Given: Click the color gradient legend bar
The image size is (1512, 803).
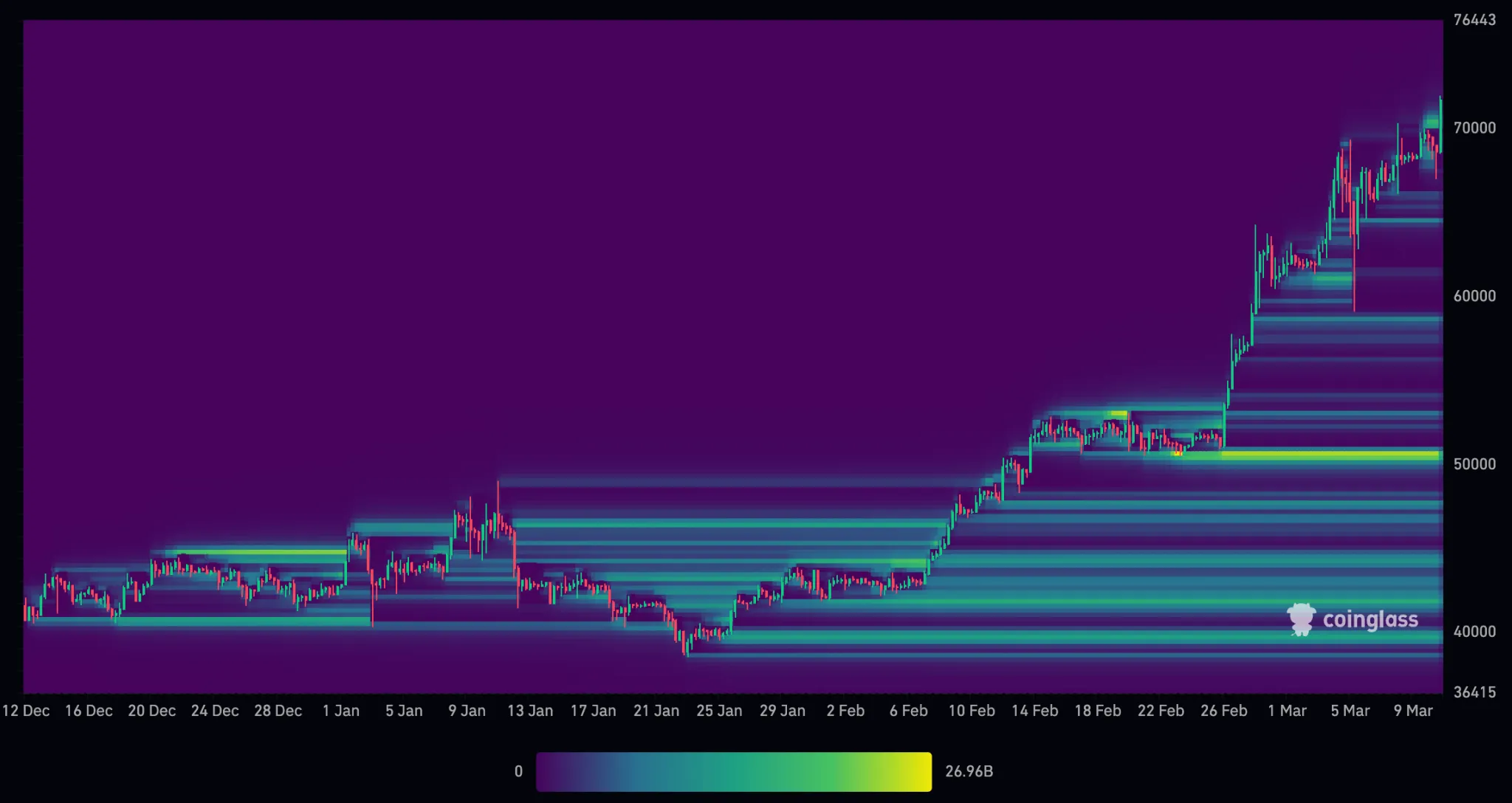Looking at the screenshot, I should (734, 771).
